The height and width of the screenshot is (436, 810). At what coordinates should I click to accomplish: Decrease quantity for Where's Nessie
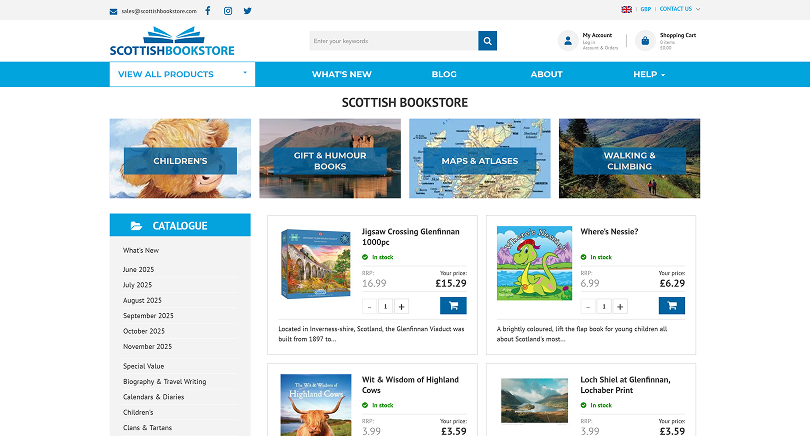click(x=588, y=307)
